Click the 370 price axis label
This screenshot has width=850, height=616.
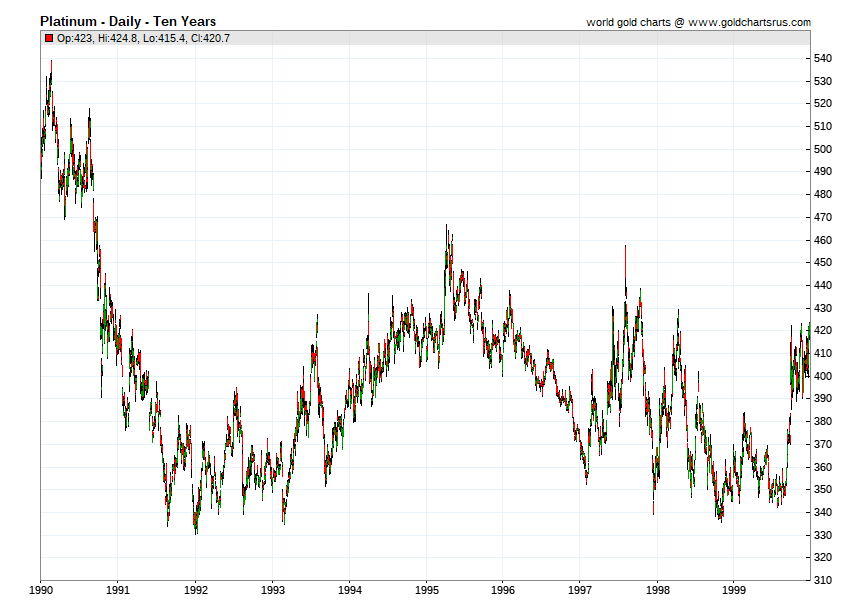(823, 444)
